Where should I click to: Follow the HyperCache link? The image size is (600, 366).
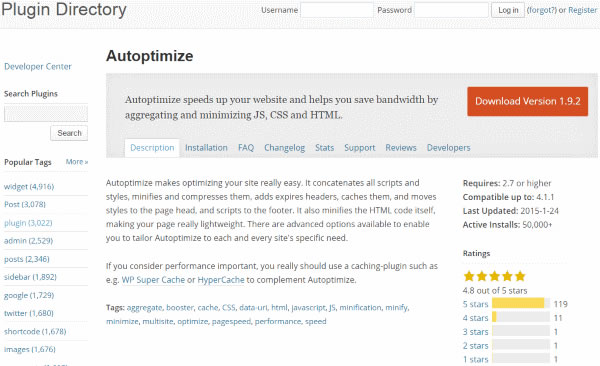point(221,280)
